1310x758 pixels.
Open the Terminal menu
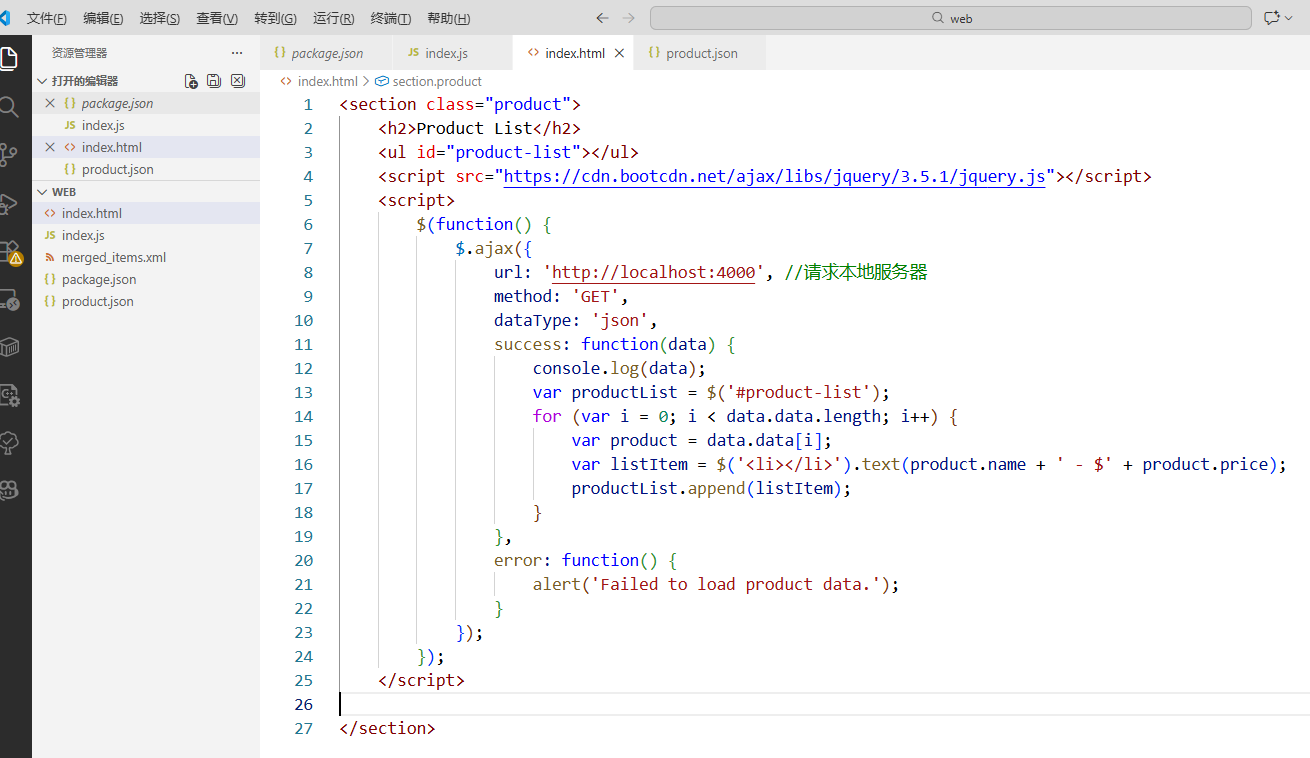coord(390,19)
